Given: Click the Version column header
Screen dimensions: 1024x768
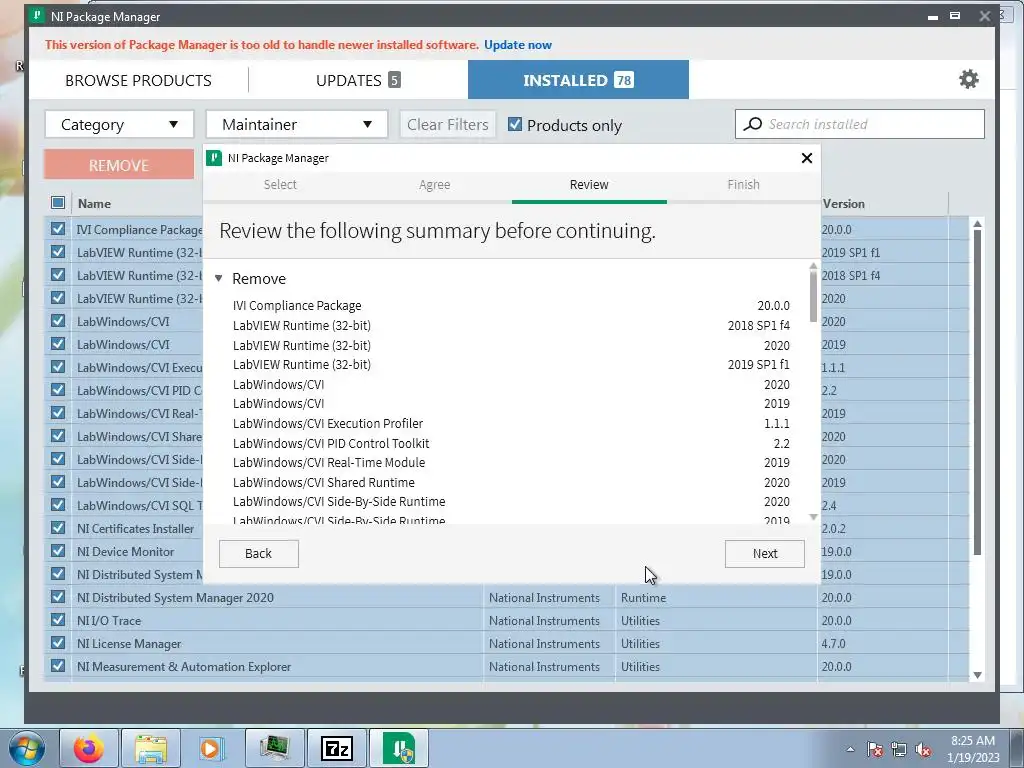Looking at the screenshot, I should [x=844, y=203].
